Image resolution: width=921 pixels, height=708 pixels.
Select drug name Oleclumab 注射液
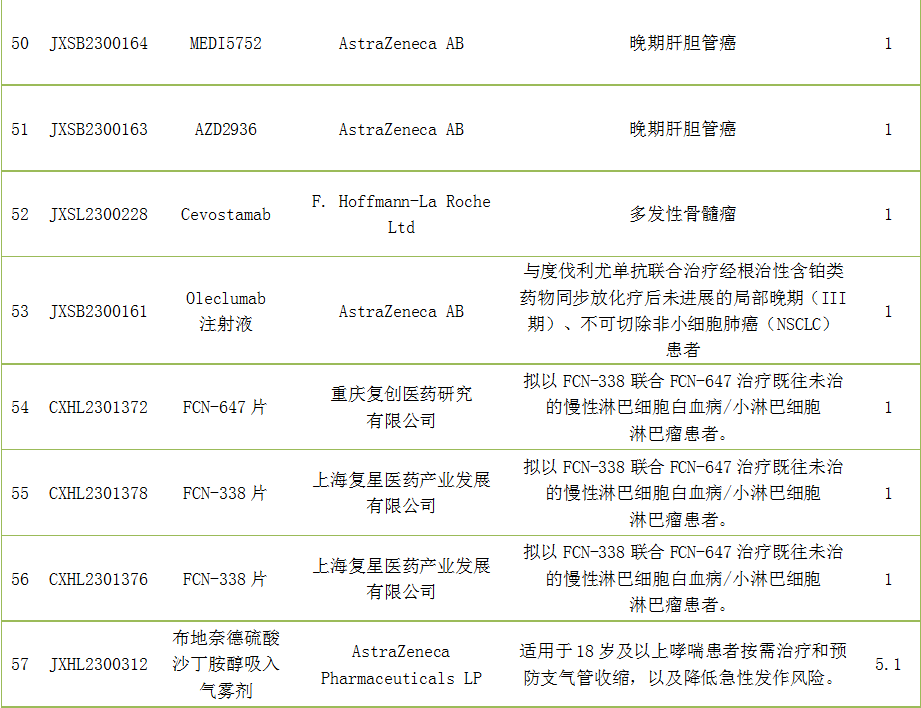[226, 311]
